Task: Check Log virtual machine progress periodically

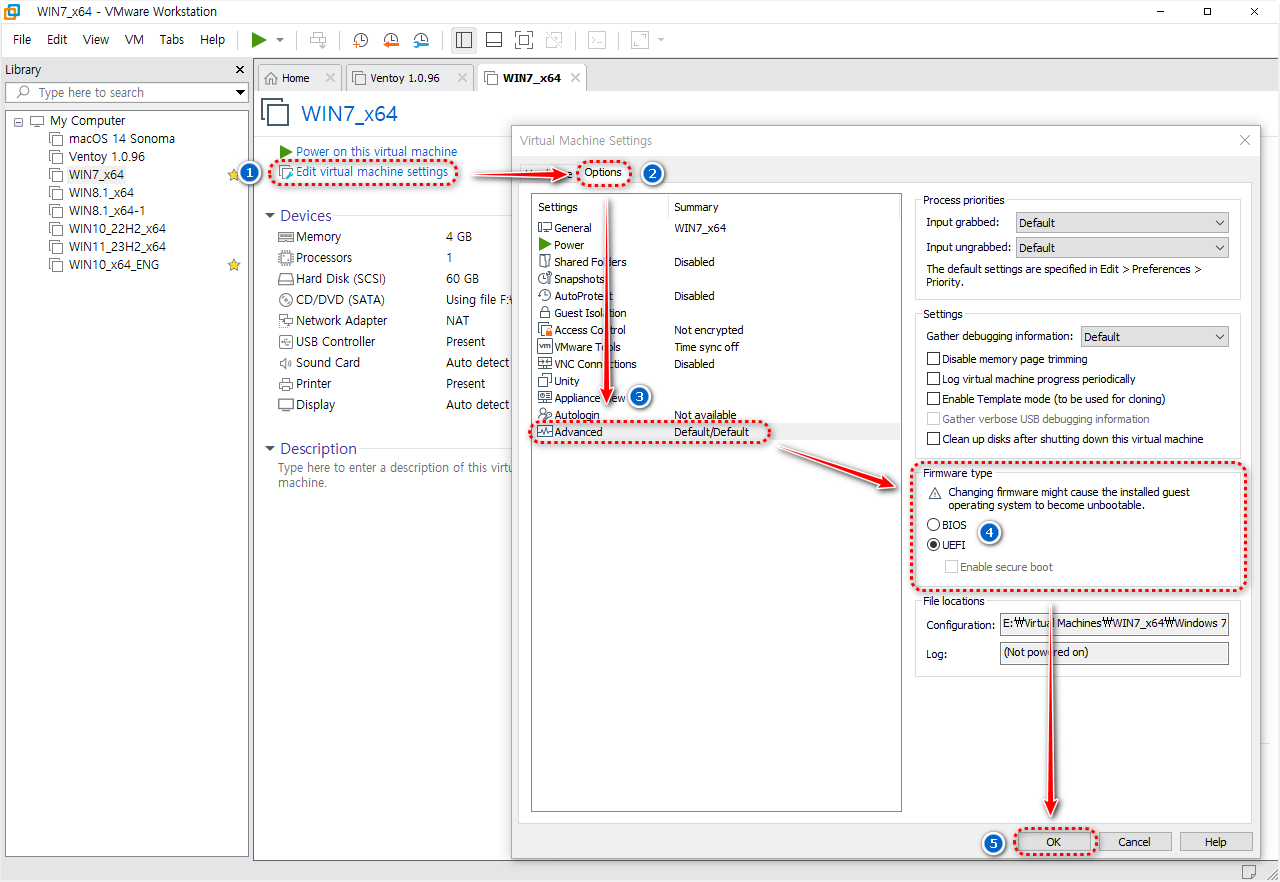Action: (934, 379)
